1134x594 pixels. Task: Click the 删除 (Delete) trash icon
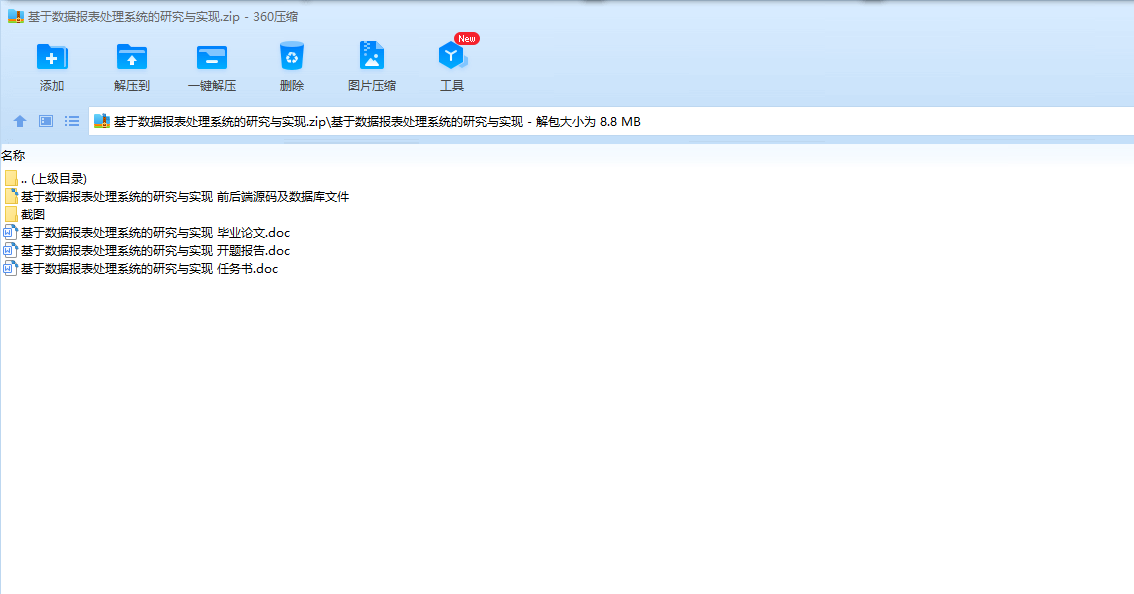click(291, 56)
